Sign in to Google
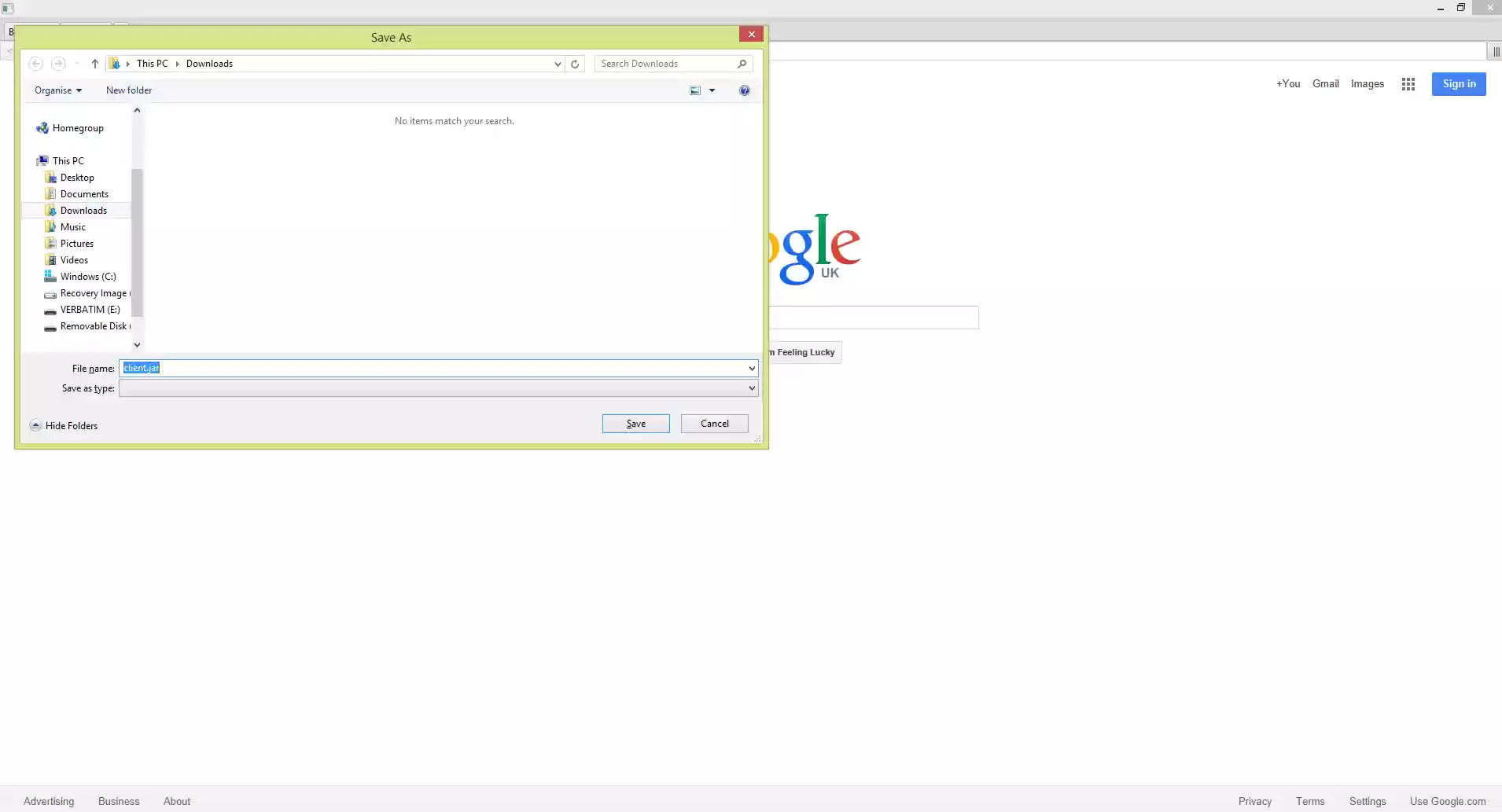 [x=1458, y=83]
